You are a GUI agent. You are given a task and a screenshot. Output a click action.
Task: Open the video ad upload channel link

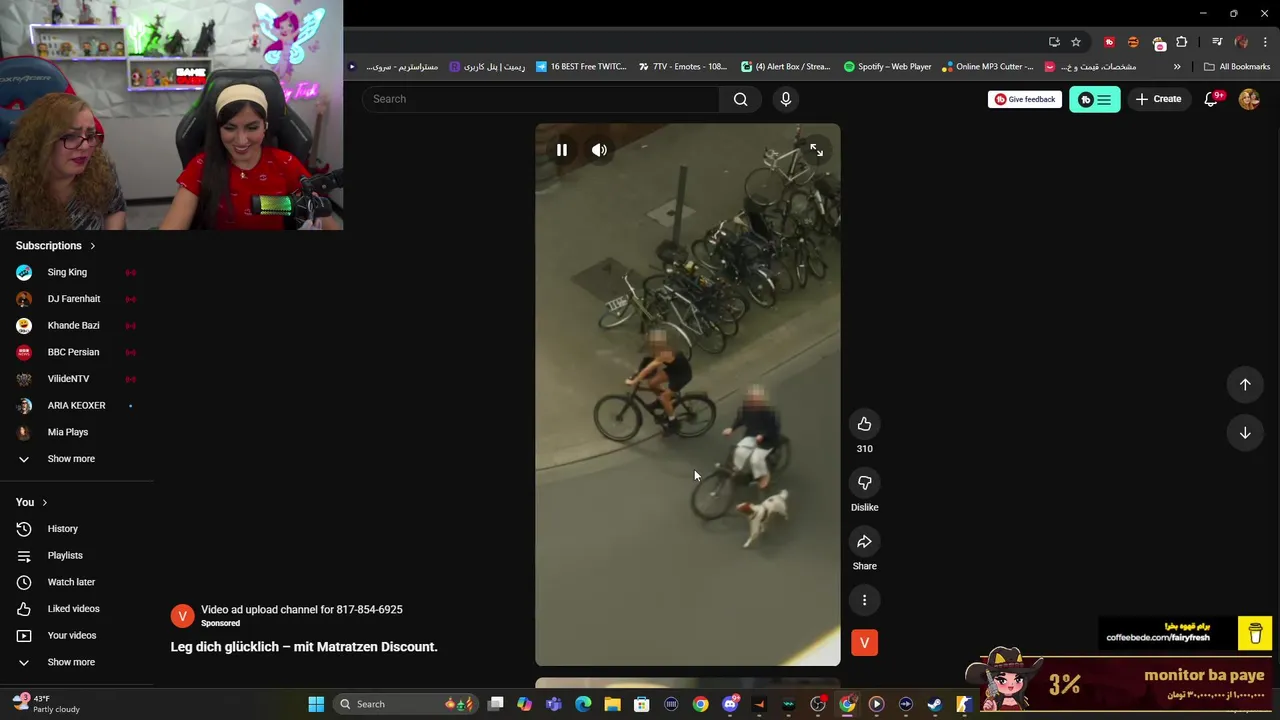302,610
